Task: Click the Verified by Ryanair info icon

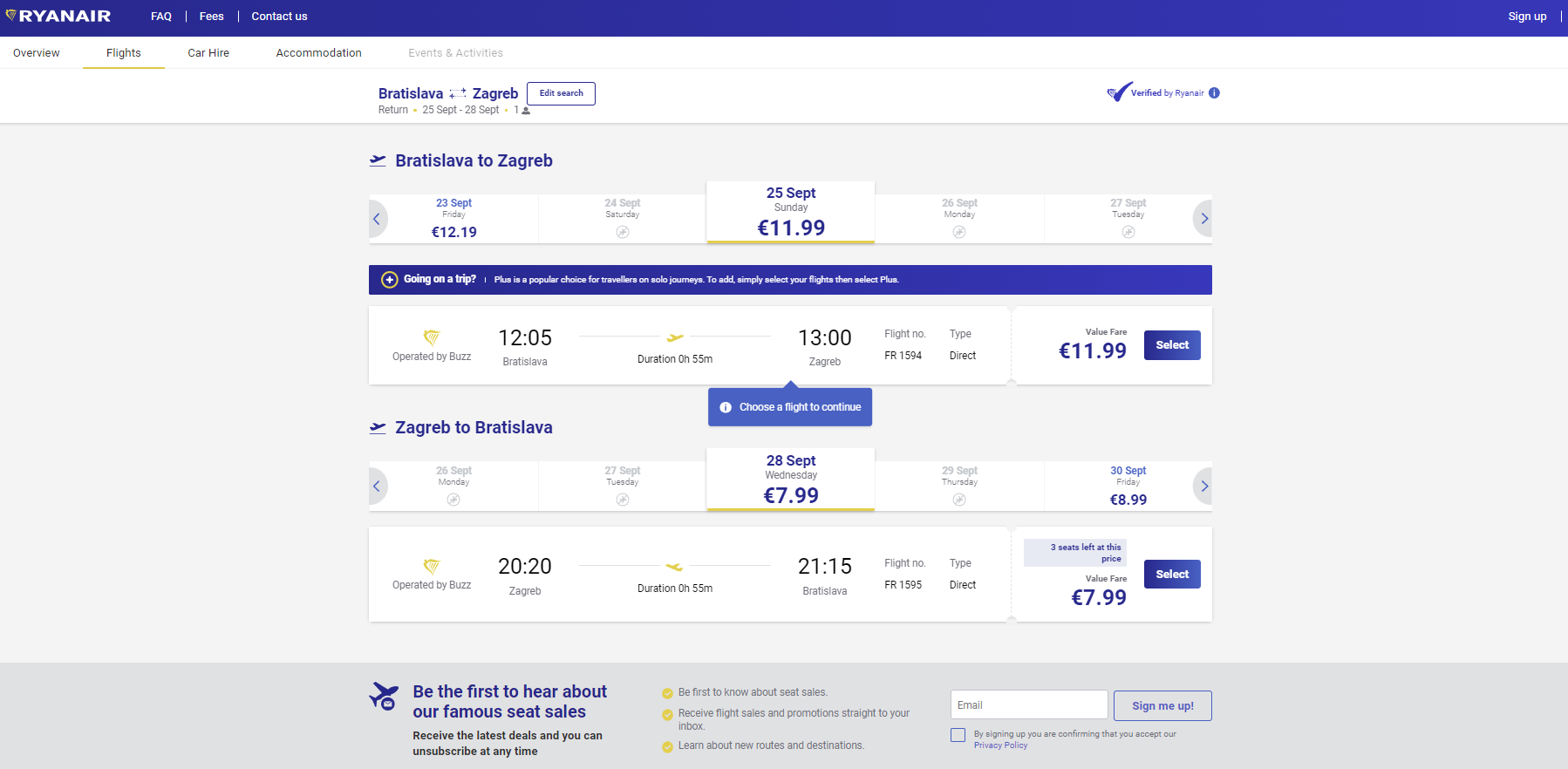Action: (1214, 93)
